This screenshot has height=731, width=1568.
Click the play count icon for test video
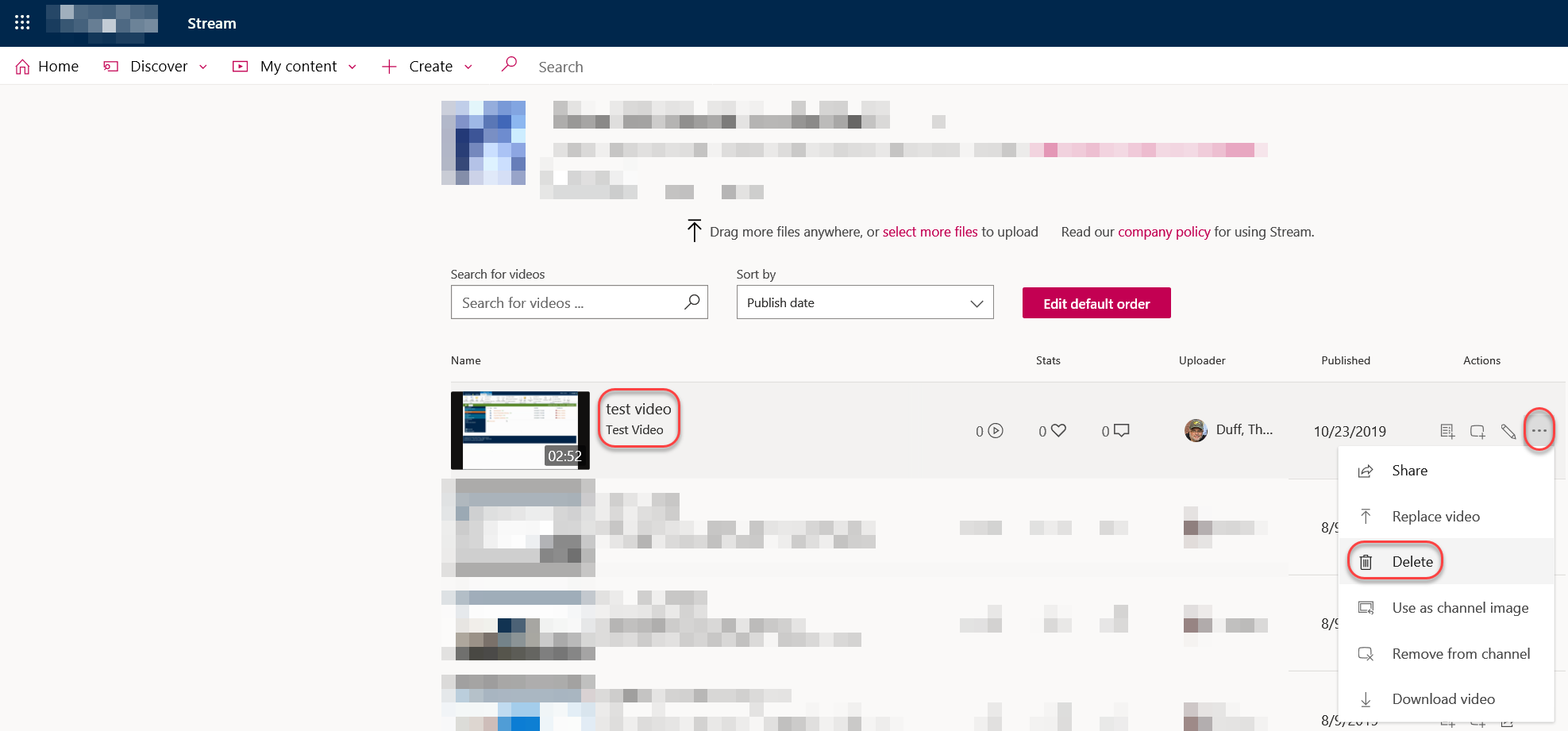coord(995,430)
